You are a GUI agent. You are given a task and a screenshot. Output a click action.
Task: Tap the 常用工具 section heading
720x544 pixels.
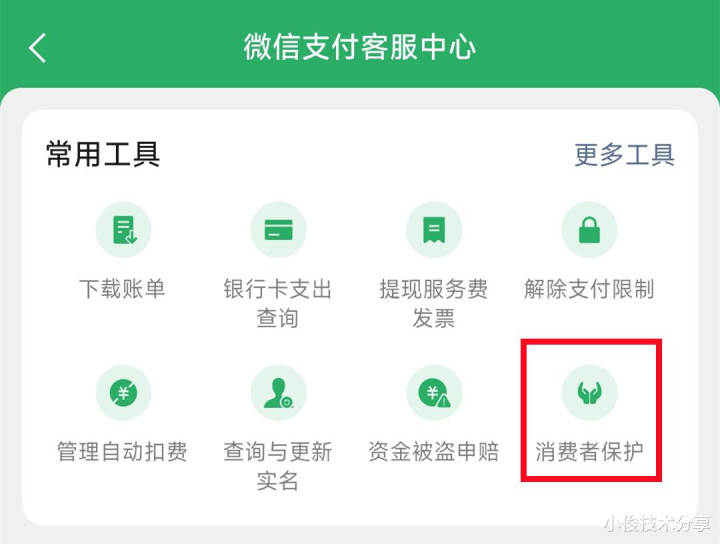coord(103,155)
